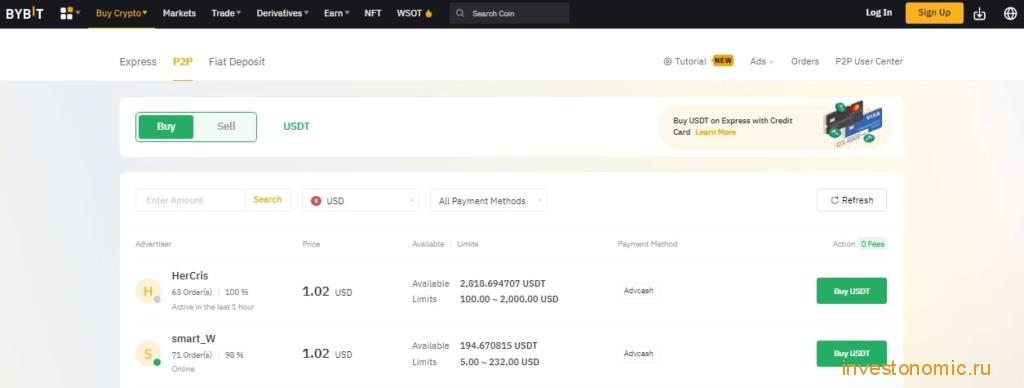The height and width of the screenshot is (388, 1024).
Task: Click the 5.00 ~ 232.00 USD limits
Action: click(x=500, y=362)
